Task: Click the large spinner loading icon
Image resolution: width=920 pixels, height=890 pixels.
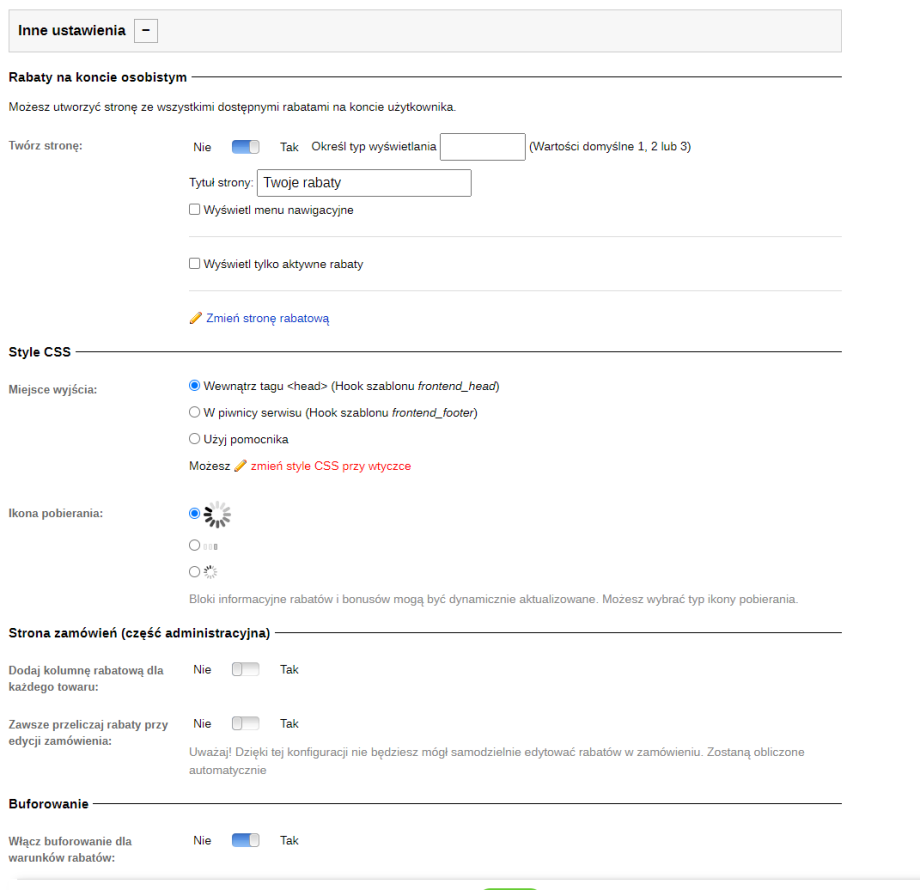Action: point(217,514)
